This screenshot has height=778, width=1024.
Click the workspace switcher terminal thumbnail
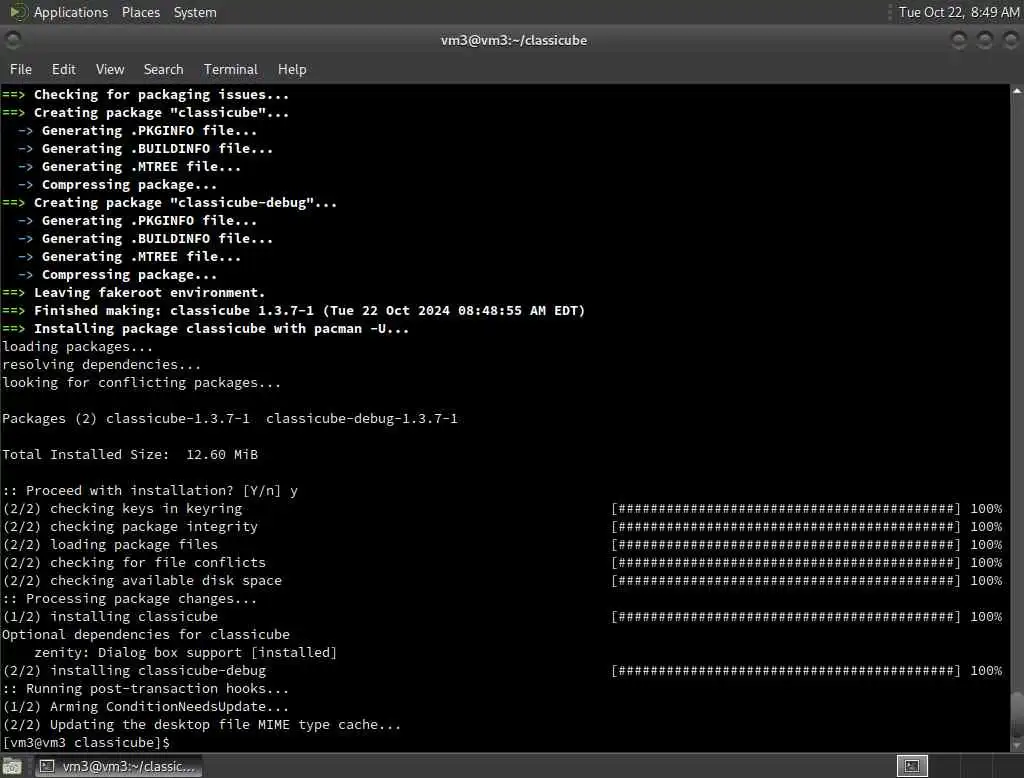(x=912, y=766)
